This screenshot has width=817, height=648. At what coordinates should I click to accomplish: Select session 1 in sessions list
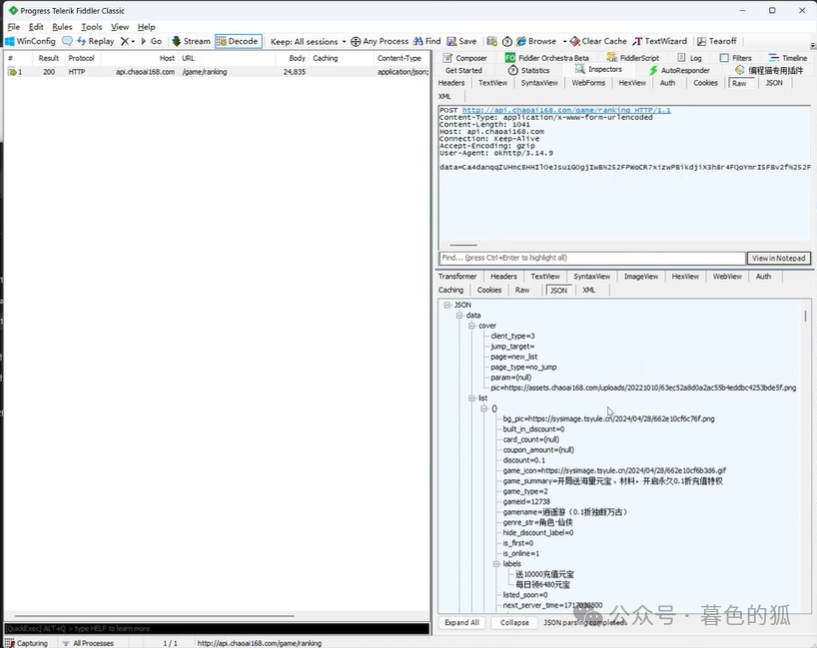pos(217,72)
